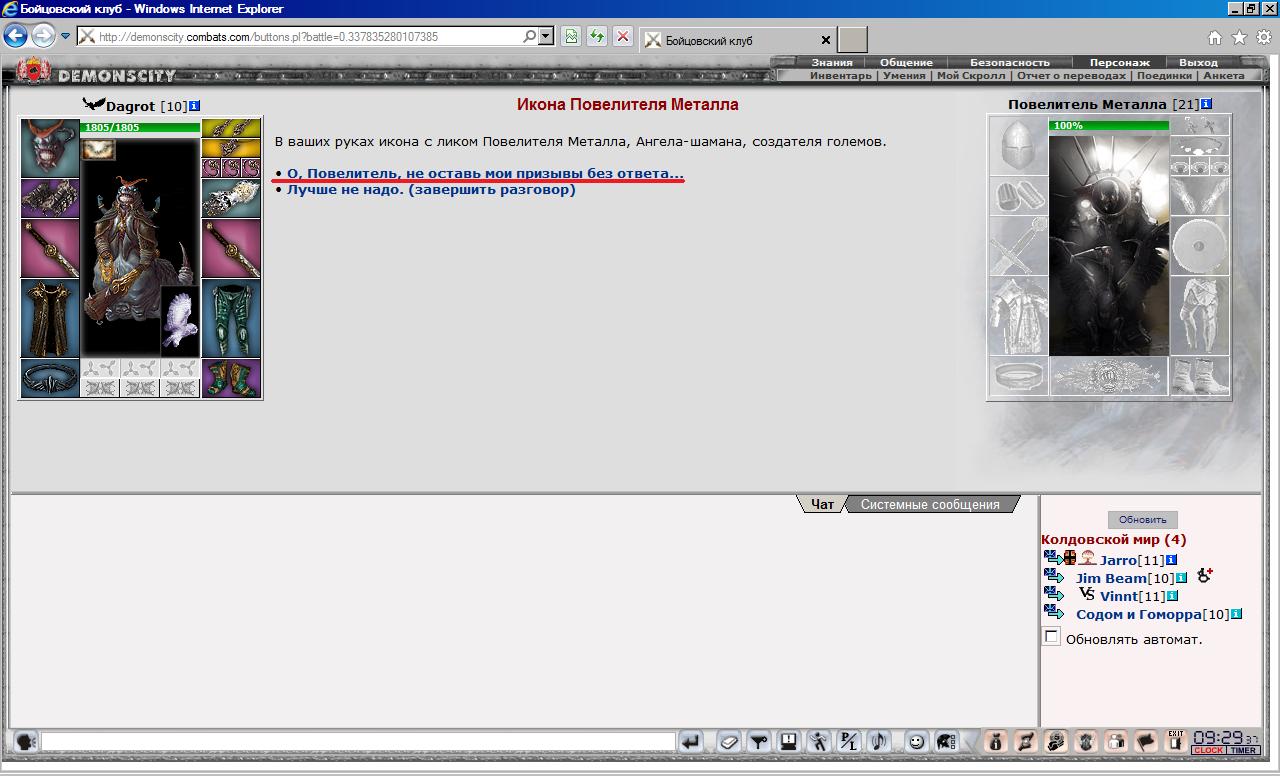Viewport: 1280px width, 777px height.
Task: Click Повелитель Металла empty shield slot
Action: tap(1200, 246)
